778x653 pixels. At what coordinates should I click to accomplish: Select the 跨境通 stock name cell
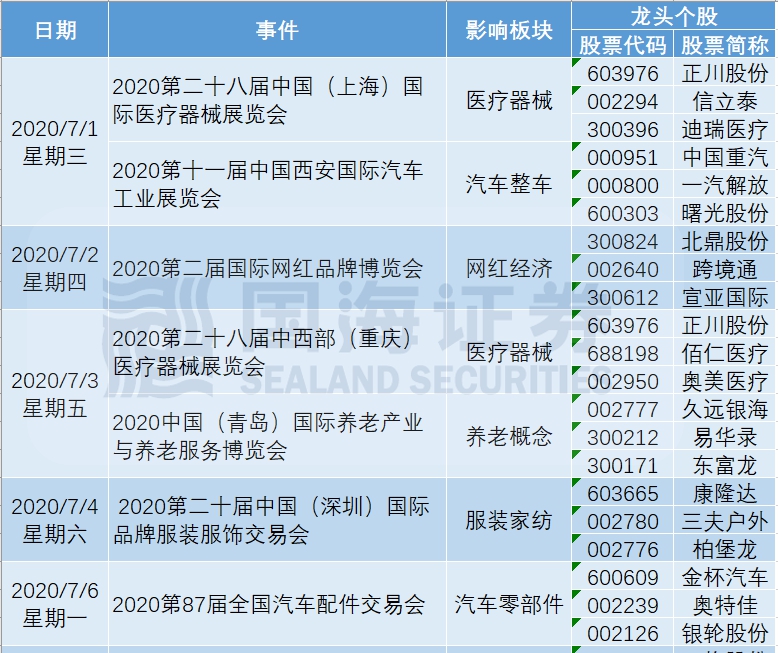pos(725,269)
